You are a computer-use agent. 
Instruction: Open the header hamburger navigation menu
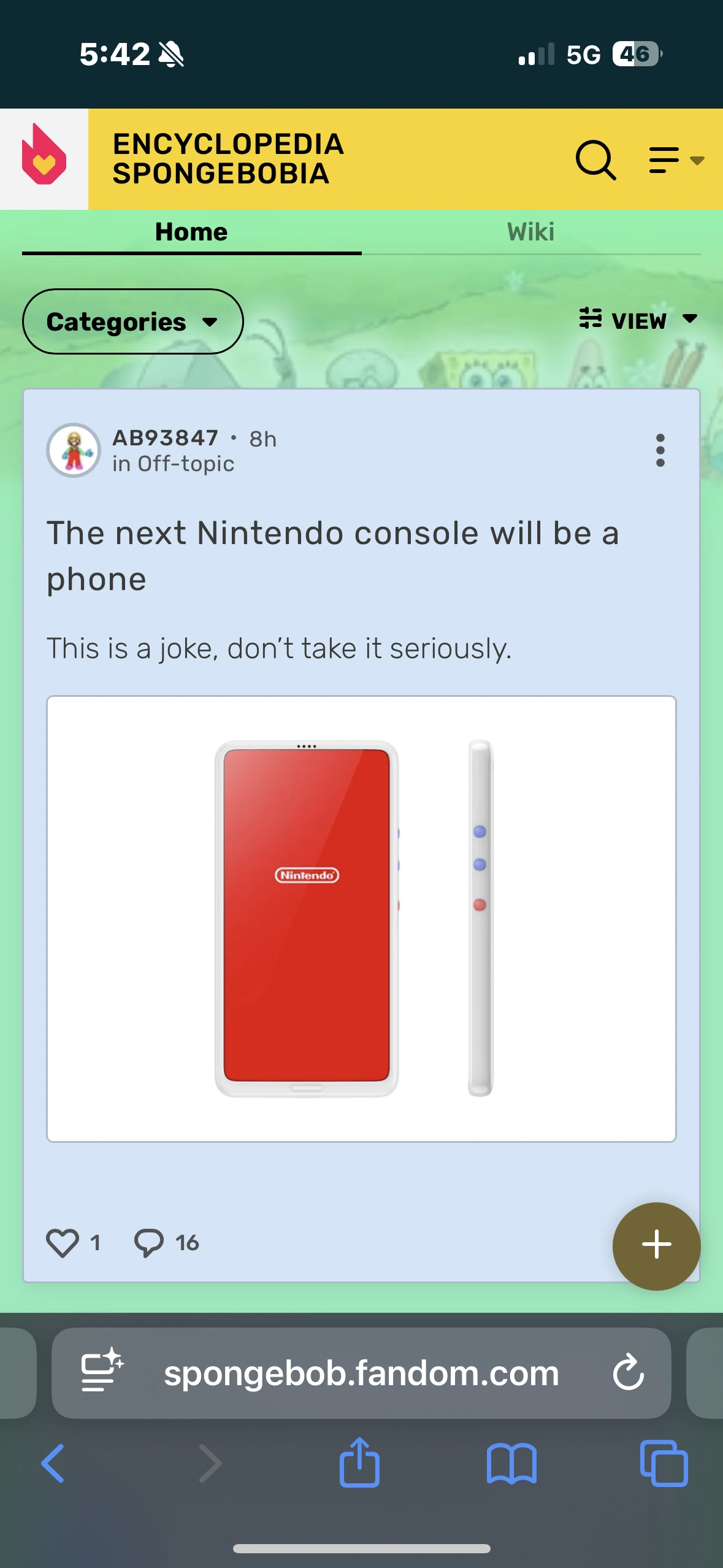tap(676, 160)
